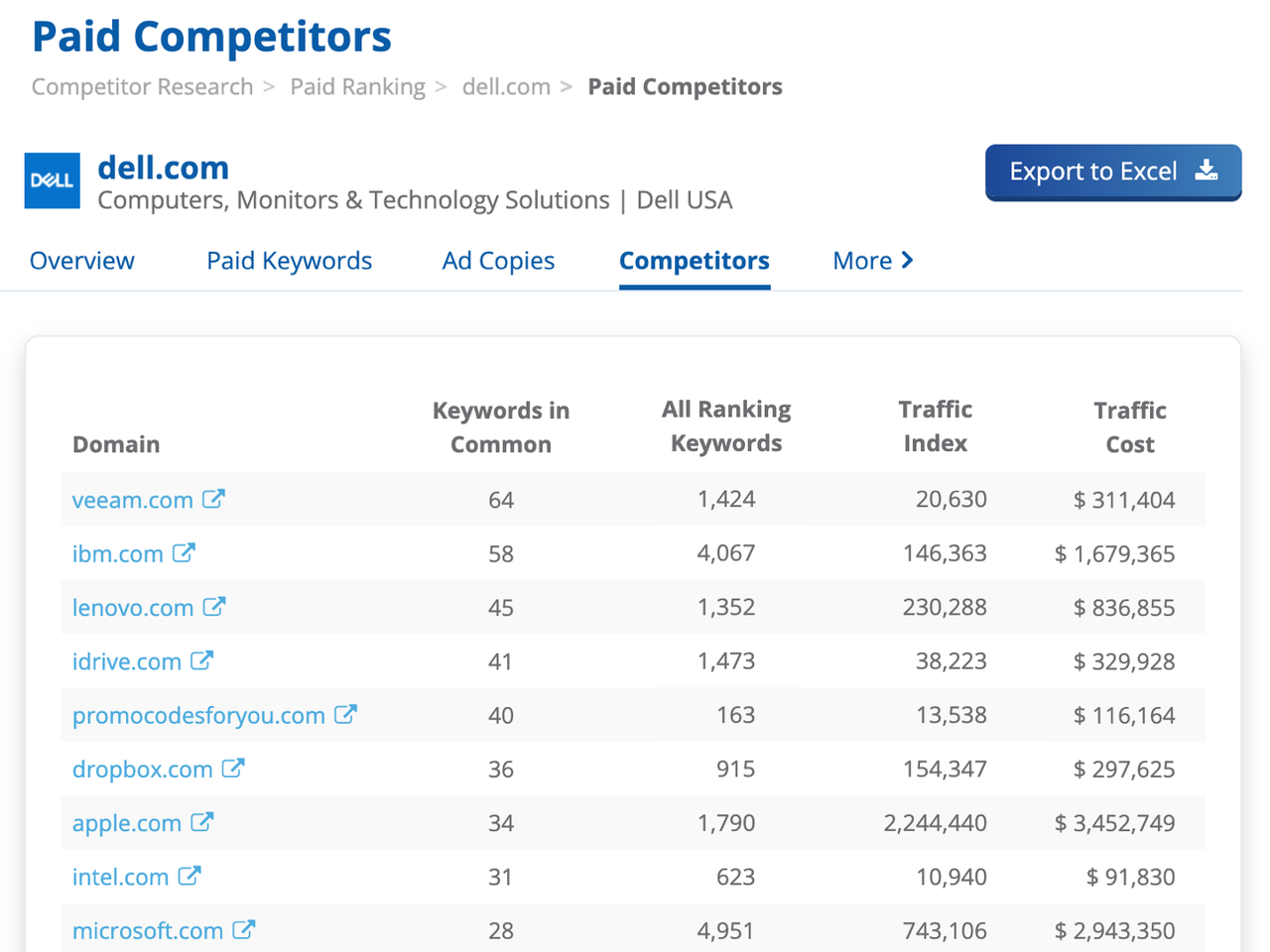Select microsoft.com traffic cost $ 2,943,350
The height and width of the screenshot is (952, 1270).
[x=1115, y=930]
